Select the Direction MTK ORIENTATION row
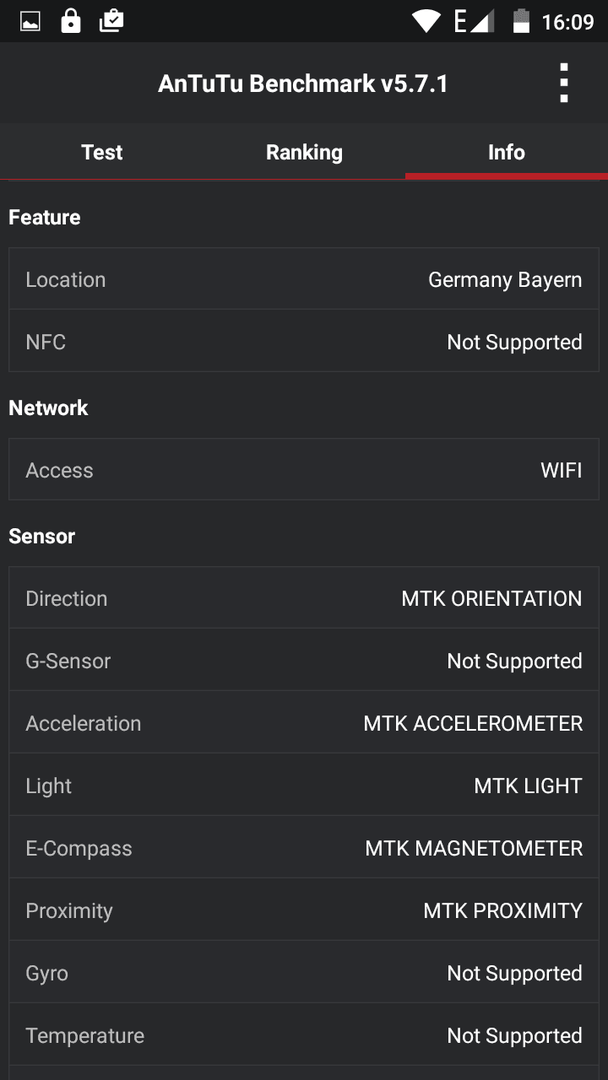Viewport: 608px width, 1080px height. (304, 598)
